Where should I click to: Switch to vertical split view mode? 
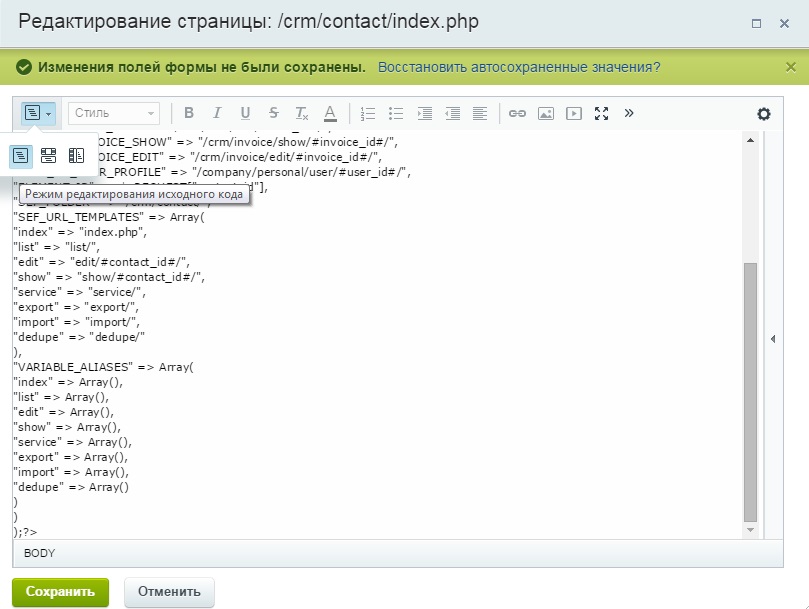coord(76,155)
